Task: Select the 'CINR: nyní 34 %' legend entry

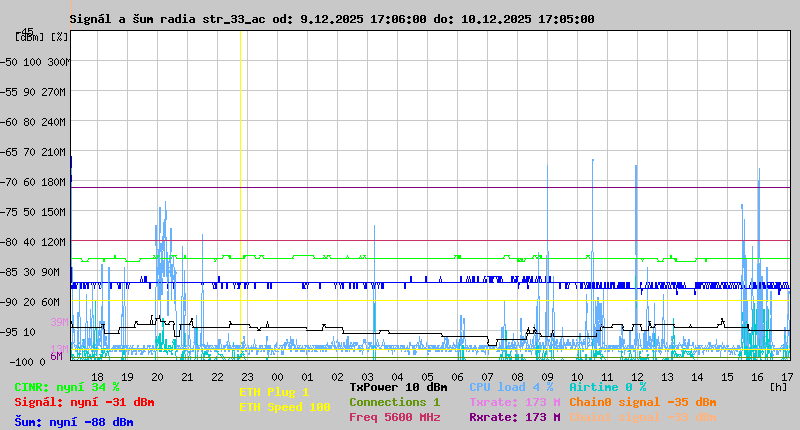Action: 67,388
